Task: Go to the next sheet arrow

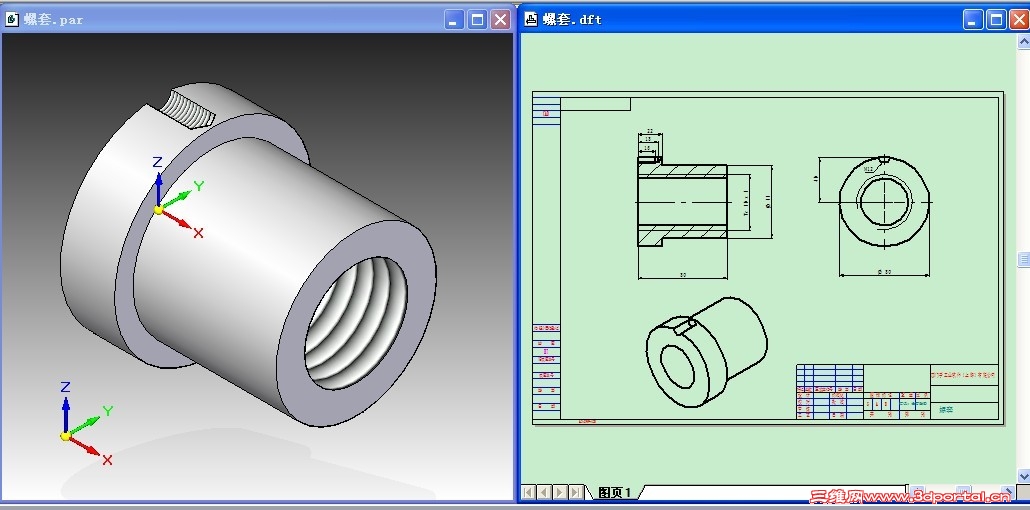Action: [x=560, y=492]
